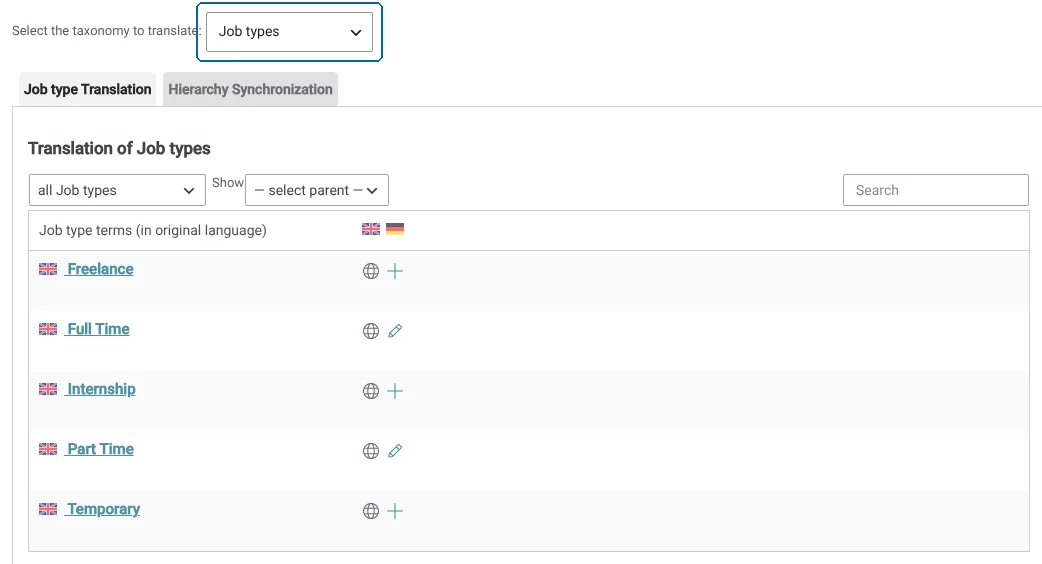Edit German translation of Full Time
This screenshot has height=564, width=1042.
click(x=395, y=331)
